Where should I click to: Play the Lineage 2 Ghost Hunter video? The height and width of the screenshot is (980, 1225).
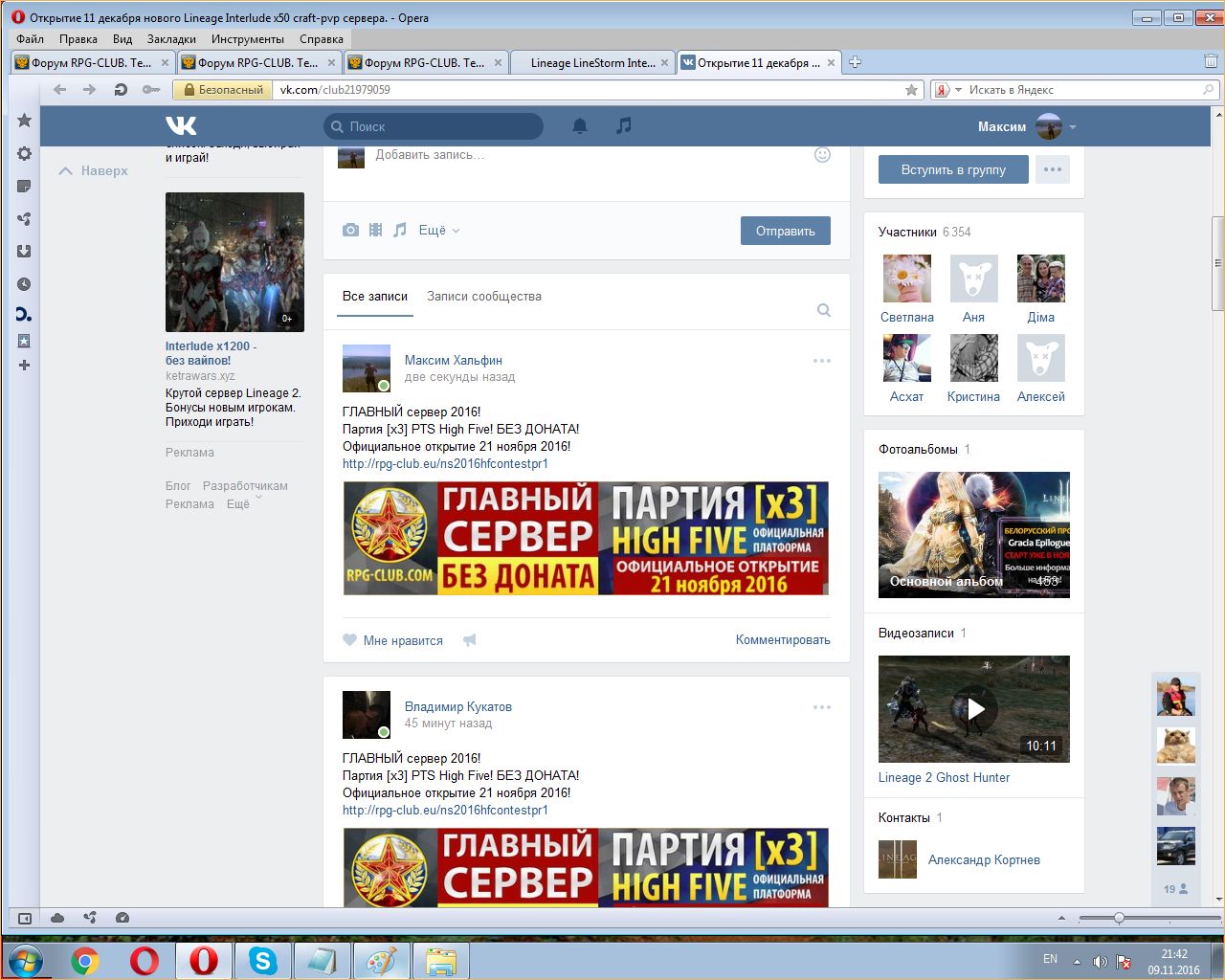pos(974,709)
